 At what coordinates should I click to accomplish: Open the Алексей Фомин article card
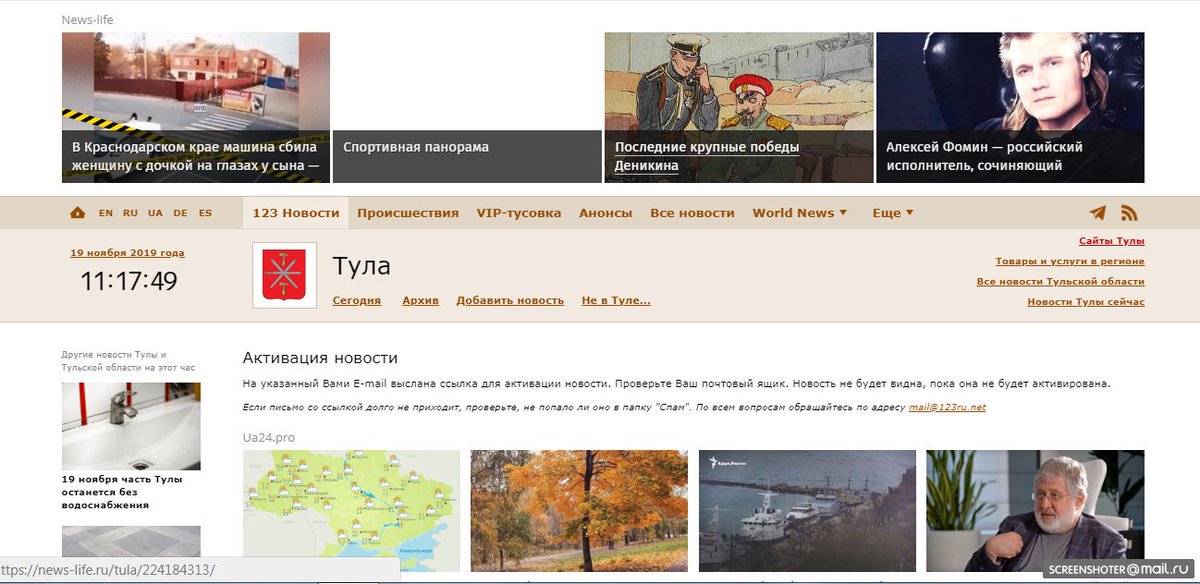(1011, 107)
